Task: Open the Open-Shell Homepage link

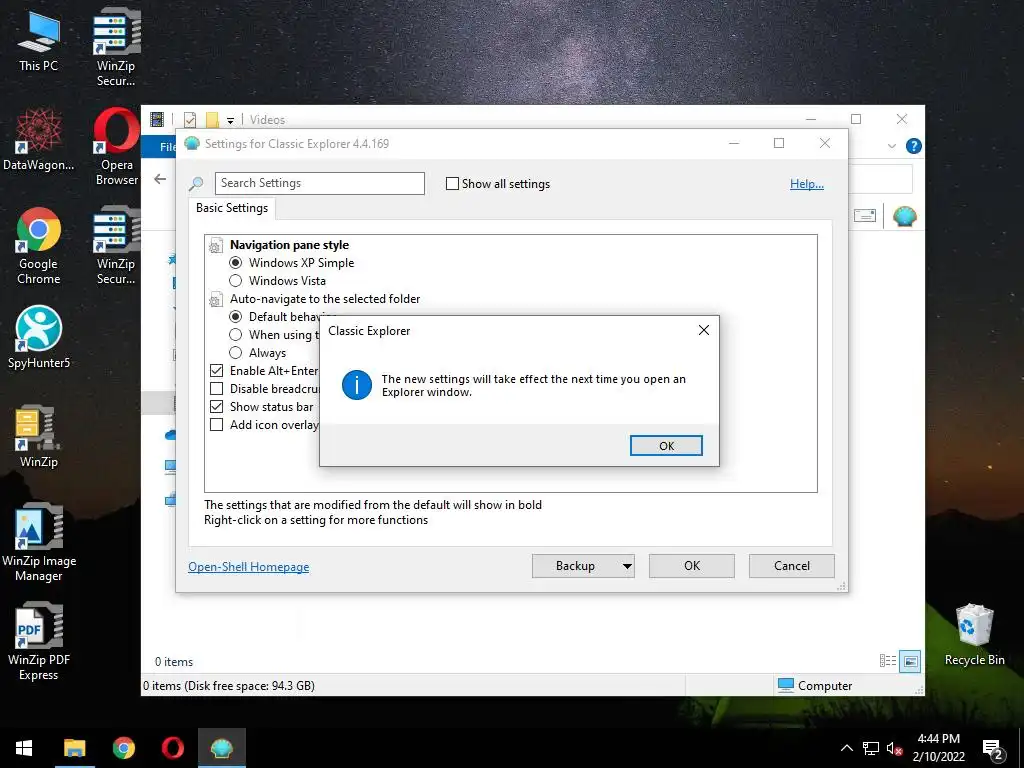Action: pyautogui.click(x=249, y=567)
